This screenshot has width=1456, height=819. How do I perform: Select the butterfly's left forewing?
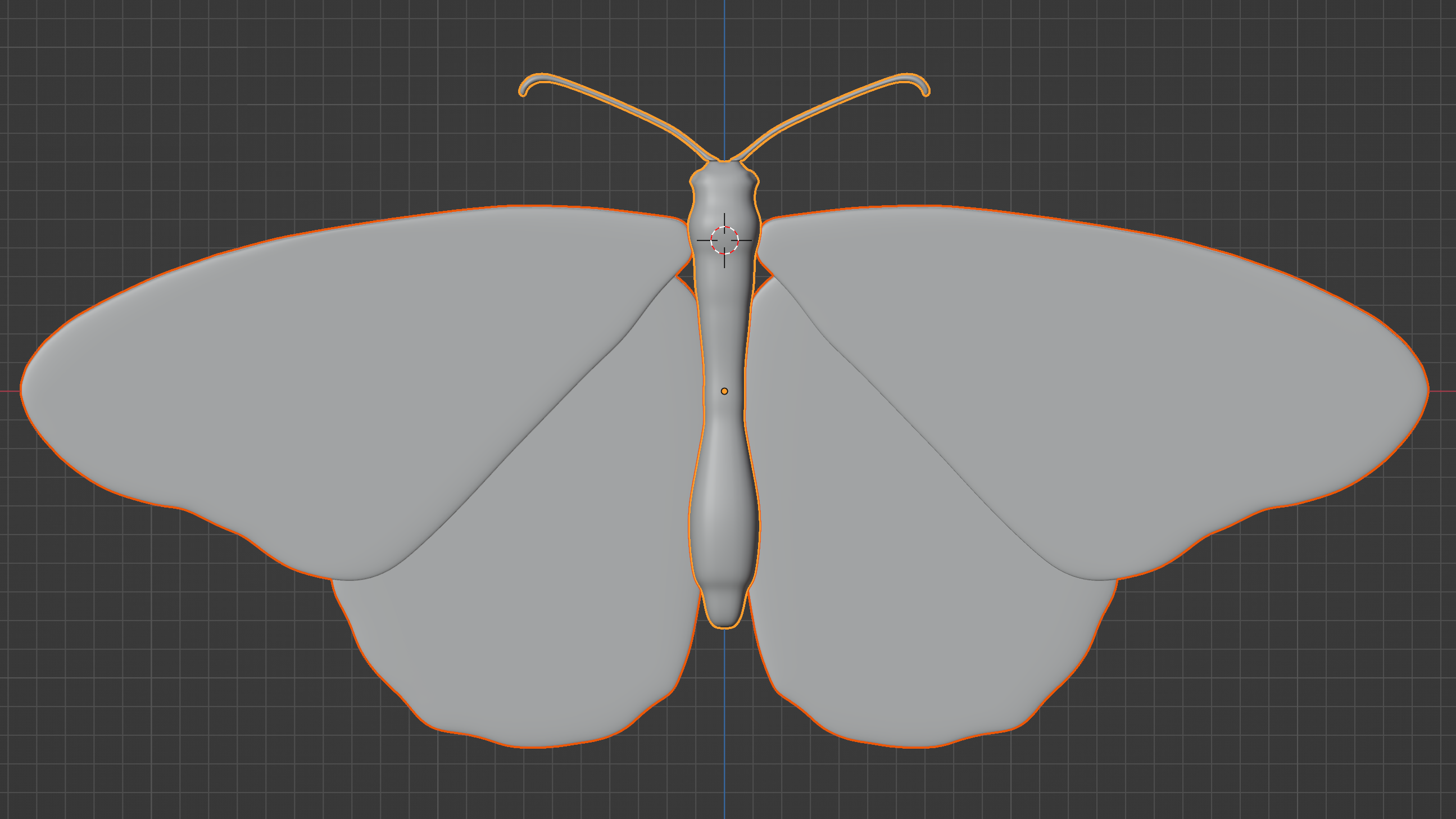click(x=339, y=368)
